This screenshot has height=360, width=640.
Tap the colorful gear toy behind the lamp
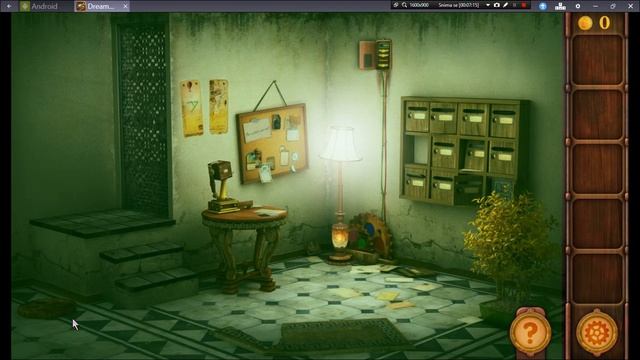(x=370, y=235)
